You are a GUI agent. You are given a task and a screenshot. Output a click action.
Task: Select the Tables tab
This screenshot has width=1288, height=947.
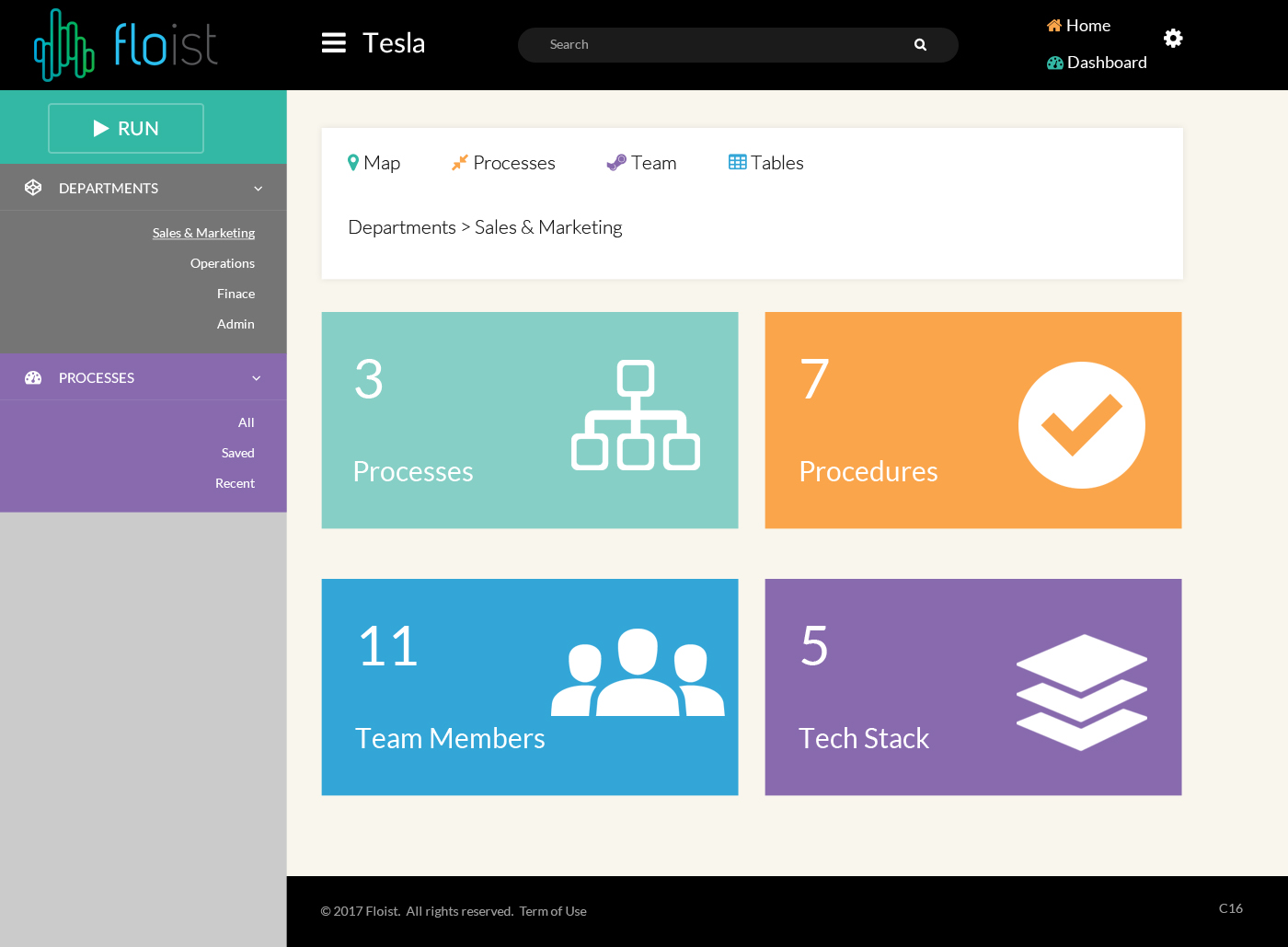765,163
